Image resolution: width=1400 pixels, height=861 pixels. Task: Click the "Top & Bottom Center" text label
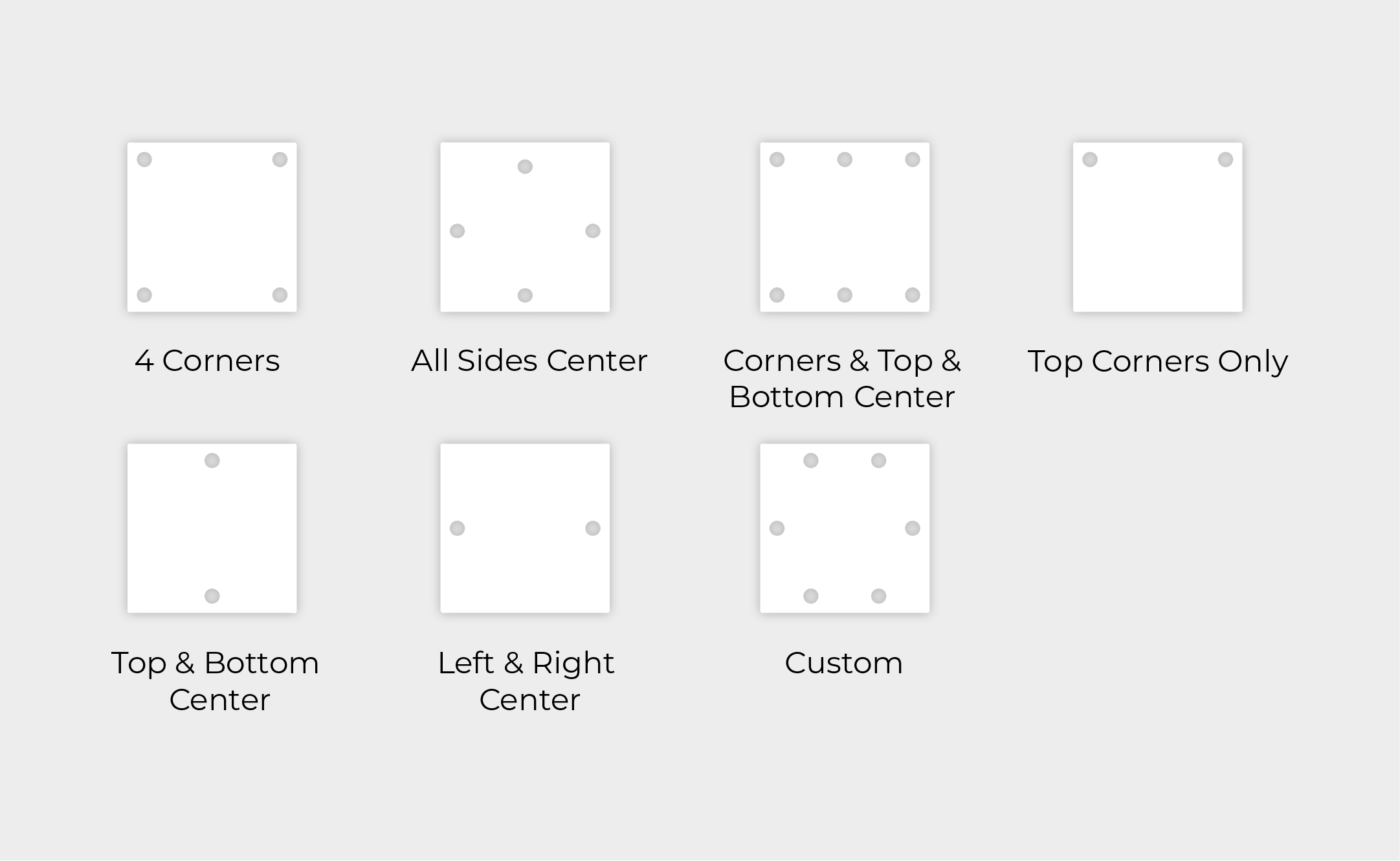click(216, 681)
